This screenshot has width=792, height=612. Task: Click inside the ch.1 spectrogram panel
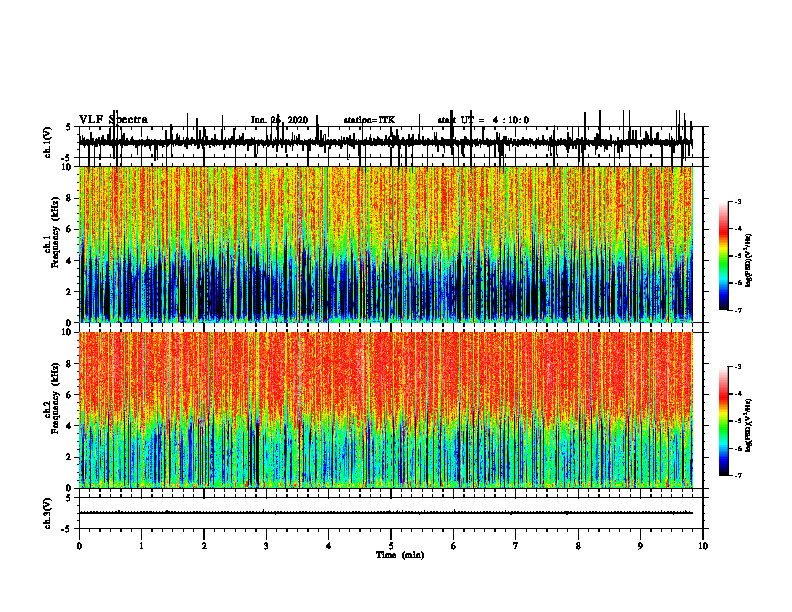tap(386, 244)
